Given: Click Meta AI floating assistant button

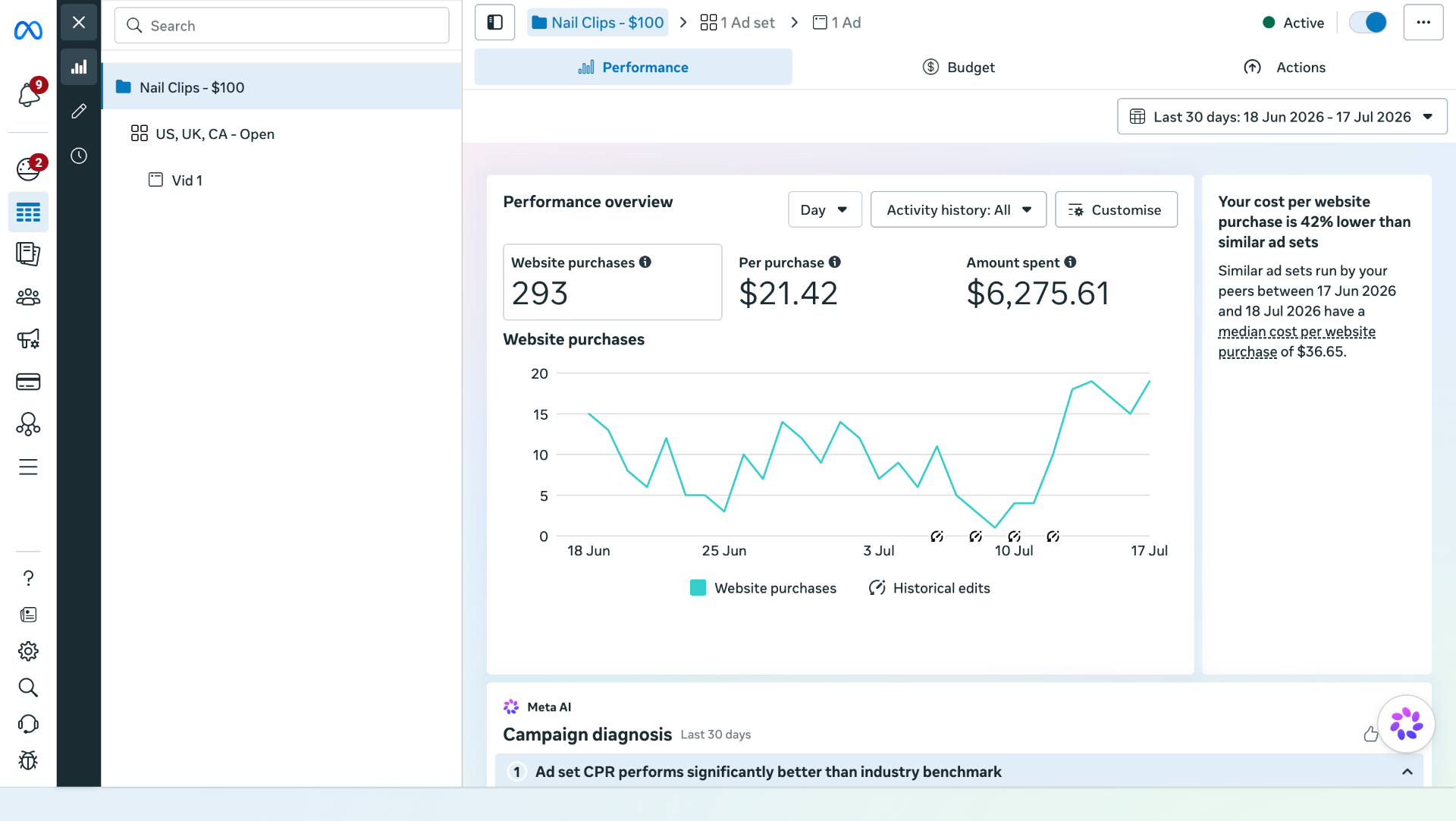Looking at the screenshot, I should [x=1406, y=724].
